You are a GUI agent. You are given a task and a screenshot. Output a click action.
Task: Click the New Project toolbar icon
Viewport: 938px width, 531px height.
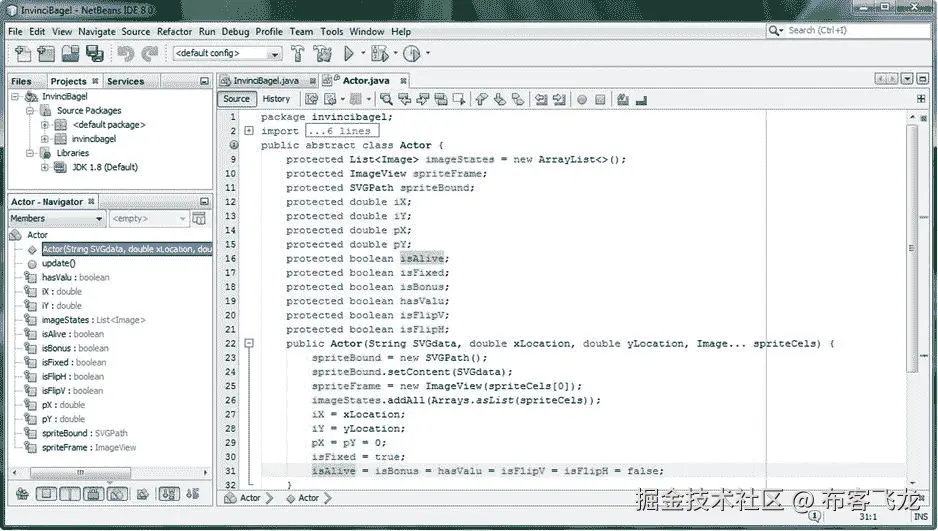46,53
